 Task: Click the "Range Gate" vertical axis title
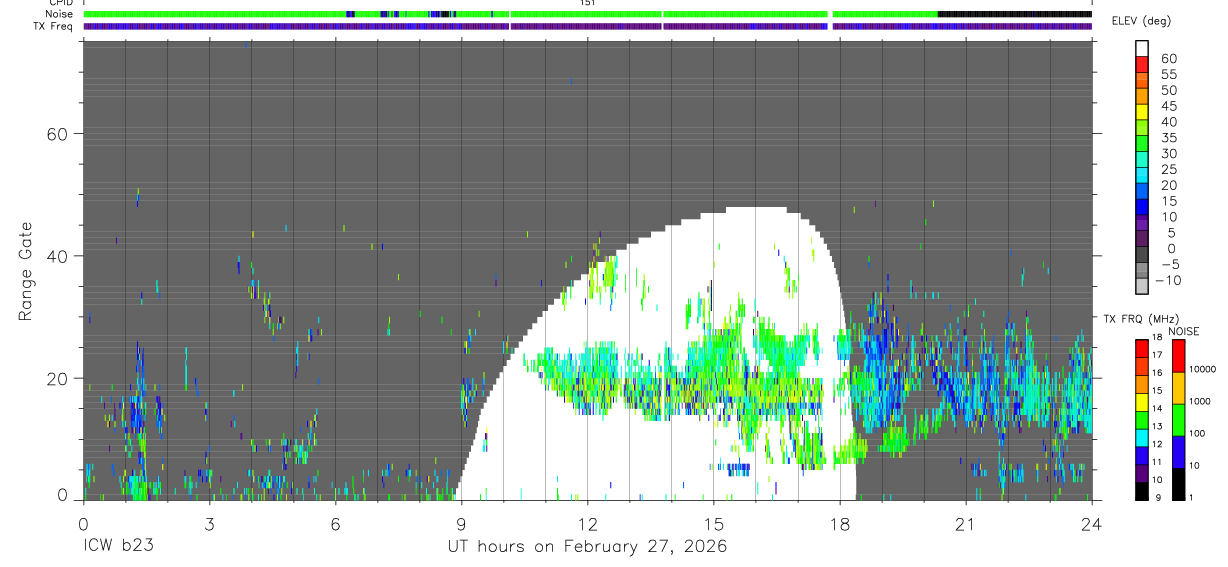click(26, 271)
